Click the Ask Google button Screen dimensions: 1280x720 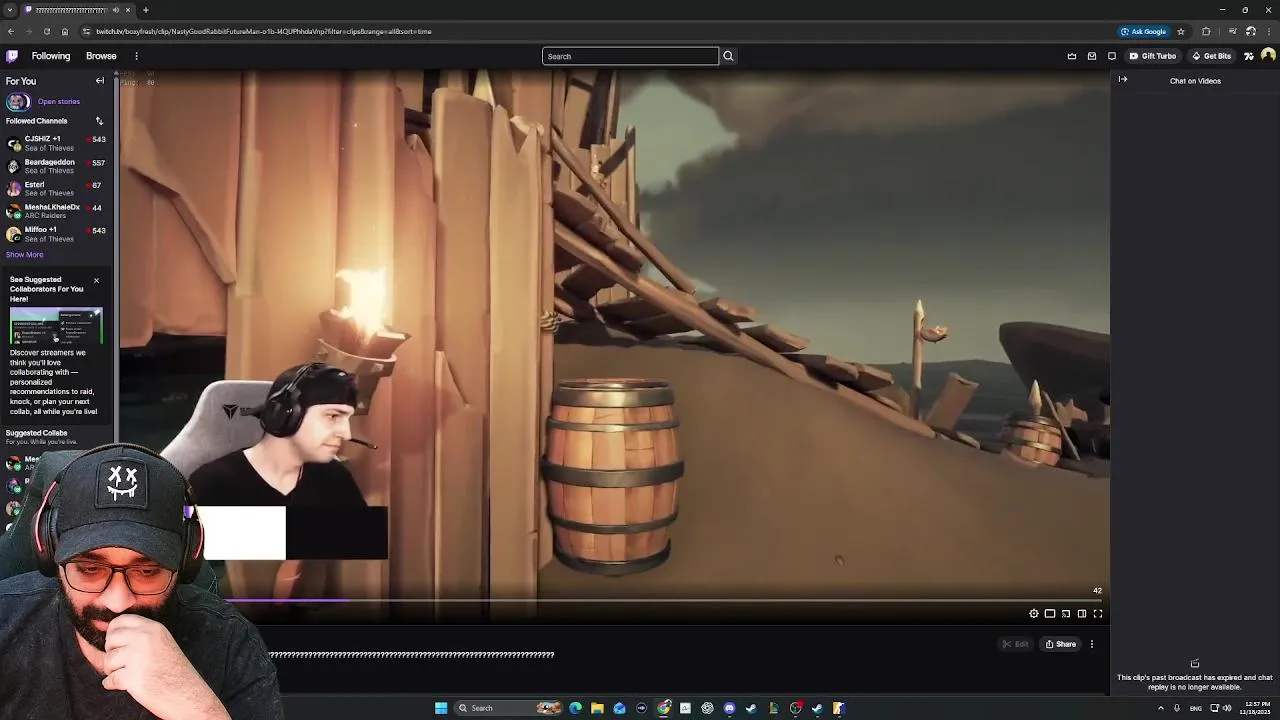click(1143, 31)
